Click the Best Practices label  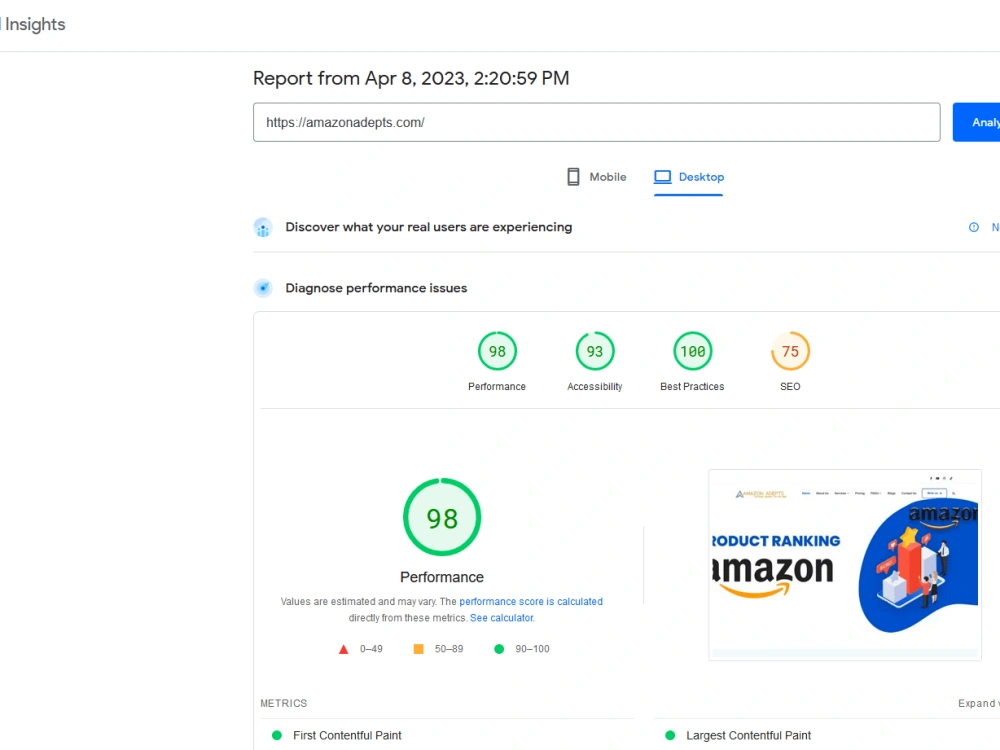pos(692,386)
